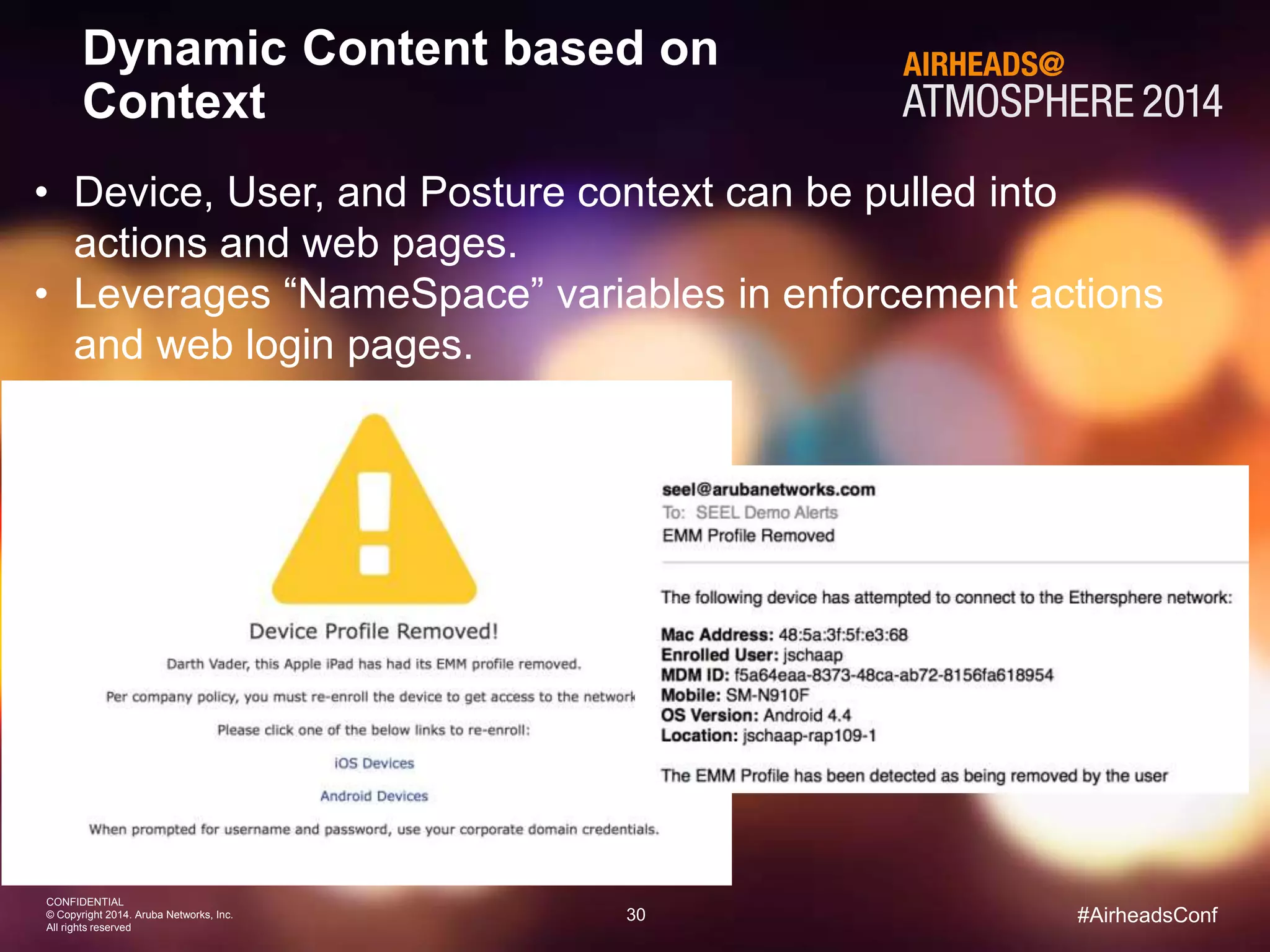Image resolution: width=1270 pixels, height=952 pixels.
Task: Click the Device Profile Removed! heading
Action: click(374, 631)
